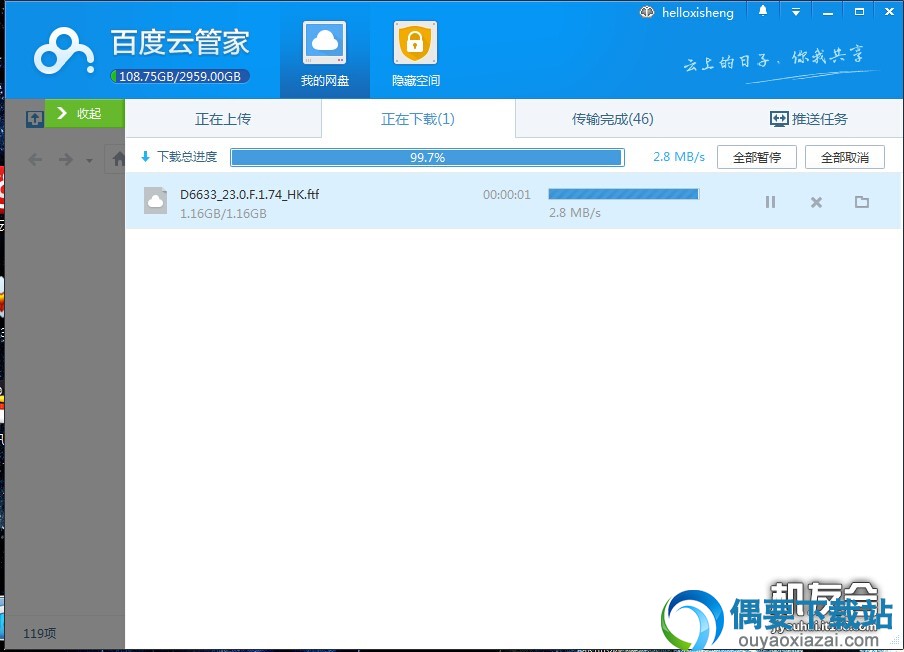Screen dimensions: 904x652
Task: Pause all downloads with 全部暂停
Action: [x=756, y=157]
